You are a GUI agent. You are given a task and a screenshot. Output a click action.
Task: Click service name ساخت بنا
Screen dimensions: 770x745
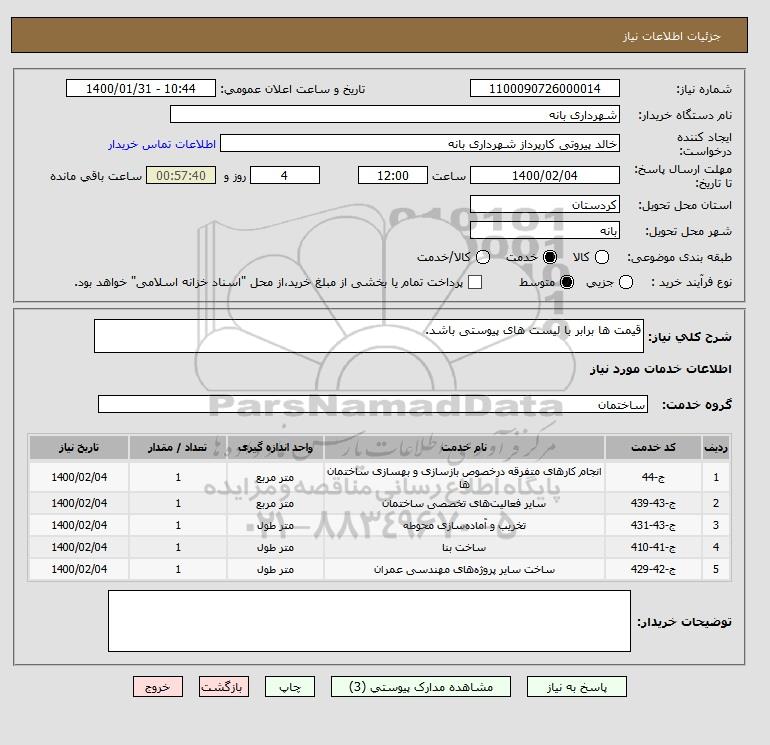pyautogui.click(x=464, y=548)
